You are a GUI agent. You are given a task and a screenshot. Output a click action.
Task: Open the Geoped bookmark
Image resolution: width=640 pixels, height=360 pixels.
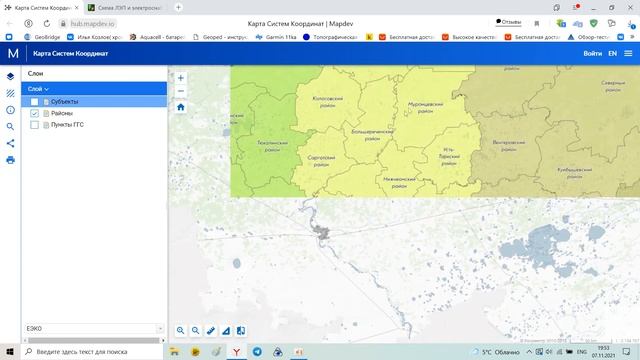click(221, 37)
